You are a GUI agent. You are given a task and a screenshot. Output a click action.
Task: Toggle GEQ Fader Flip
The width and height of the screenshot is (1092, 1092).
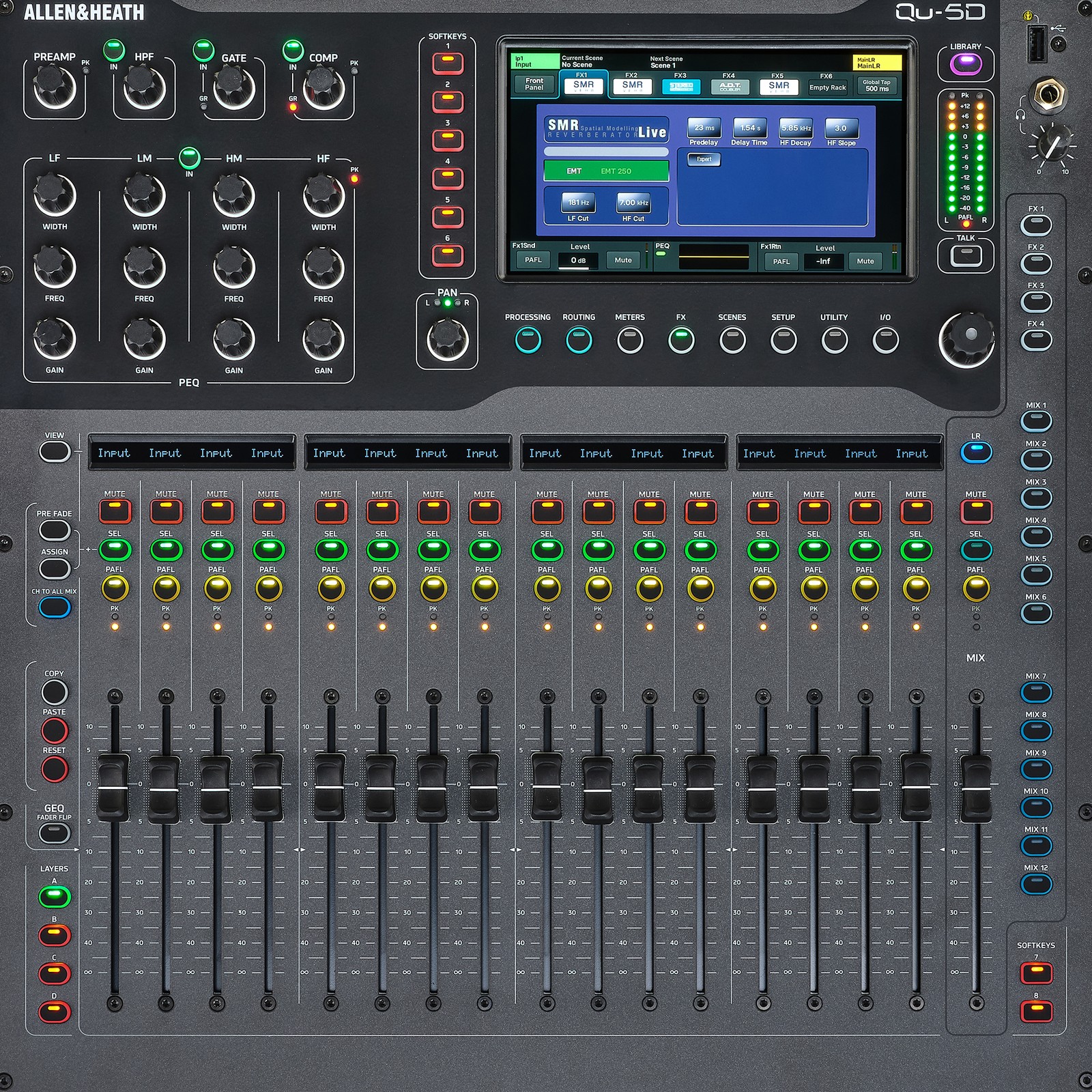click(55, 833)
